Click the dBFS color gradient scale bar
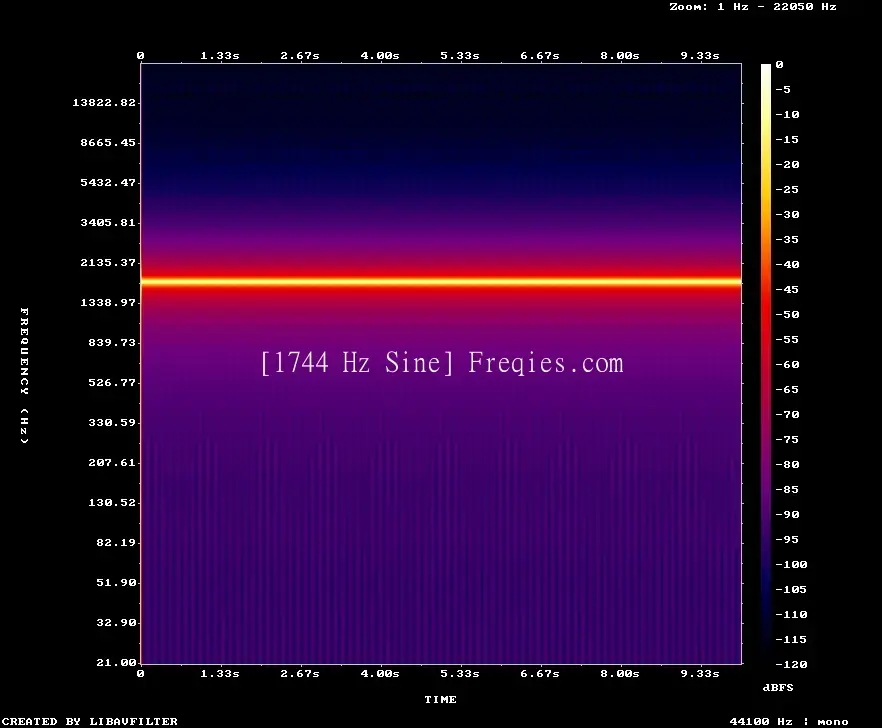This screenshot has height=728, width=882. click(766, 364)
